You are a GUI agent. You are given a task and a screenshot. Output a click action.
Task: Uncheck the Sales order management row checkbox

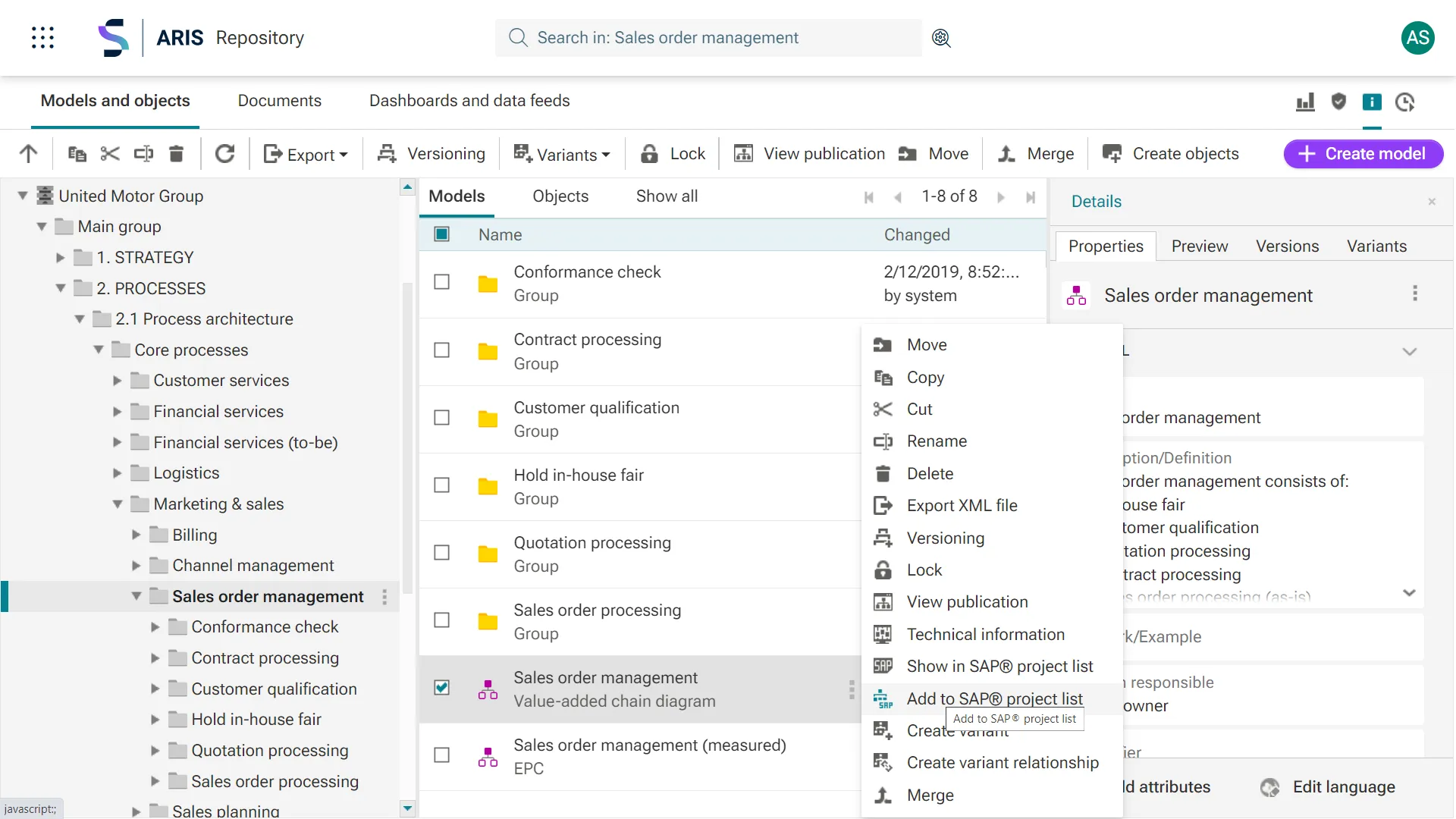[441, 688]
